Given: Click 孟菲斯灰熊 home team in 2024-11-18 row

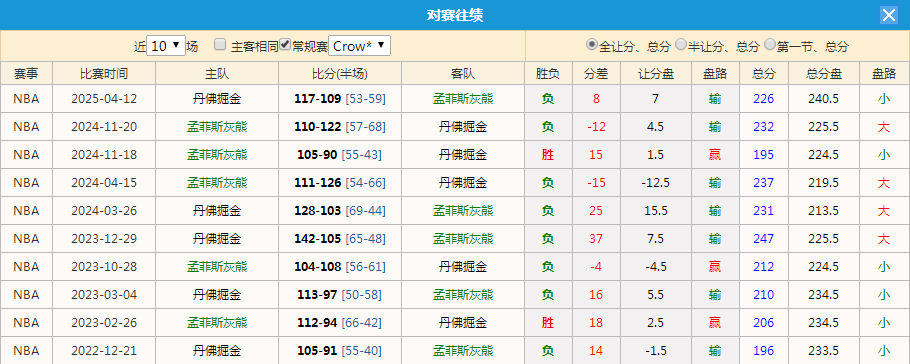Looking at the screenshot, I should point(217,154).
